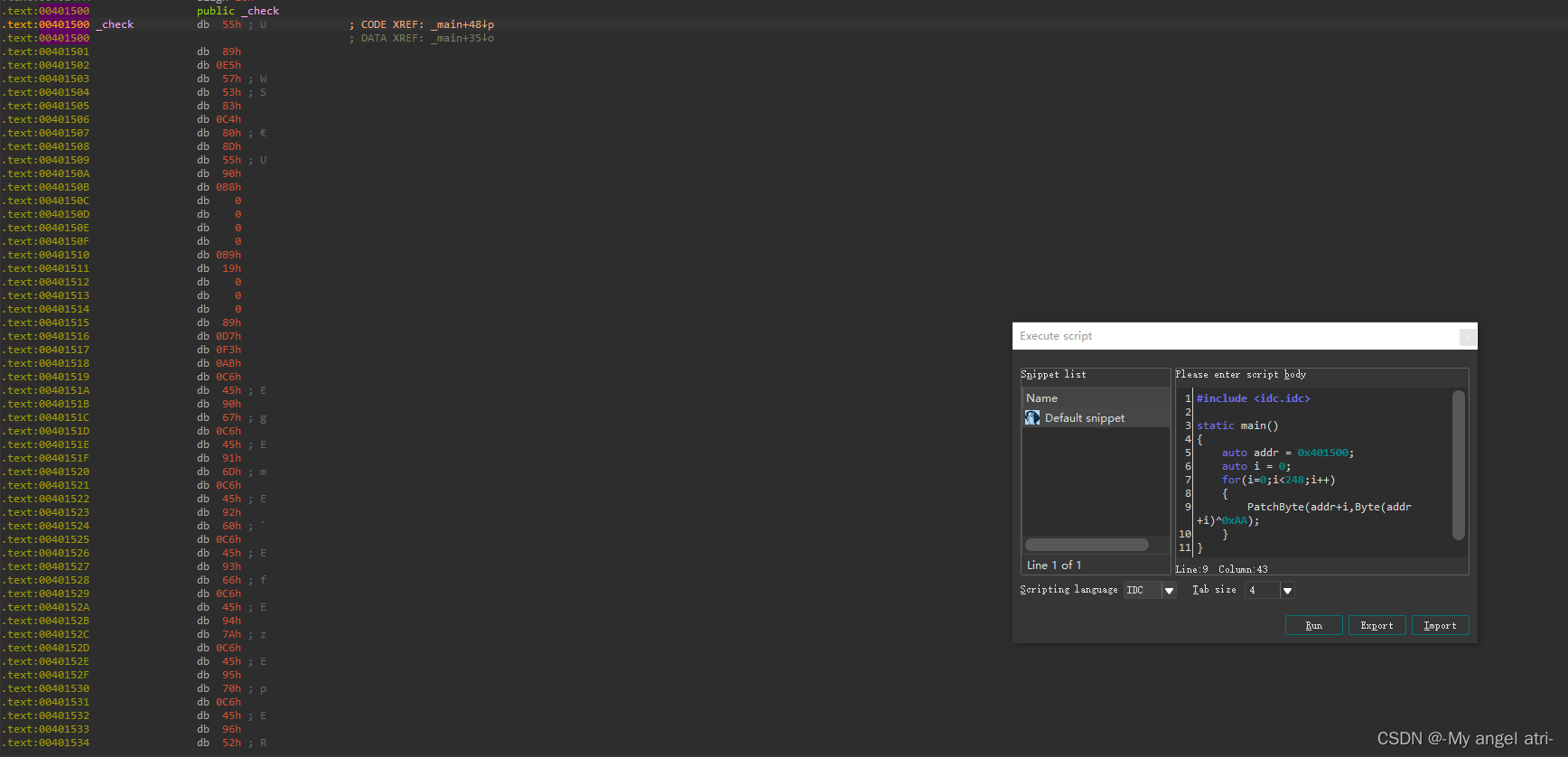1568x757 pixels.
Task: Follow the '_main+35' data xref link
Action: point(462,38)
